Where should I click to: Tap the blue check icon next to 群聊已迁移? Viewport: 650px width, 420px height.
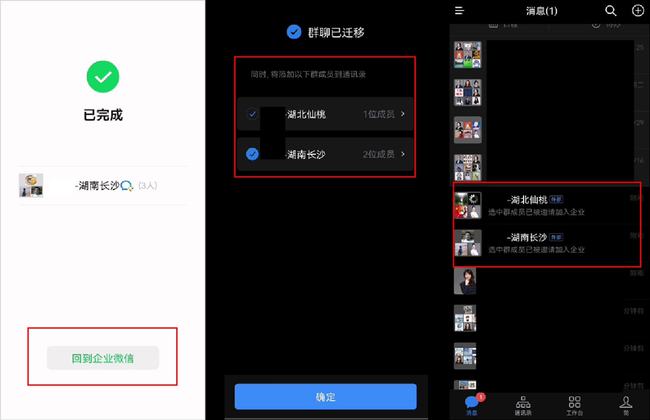coord(294,32)
